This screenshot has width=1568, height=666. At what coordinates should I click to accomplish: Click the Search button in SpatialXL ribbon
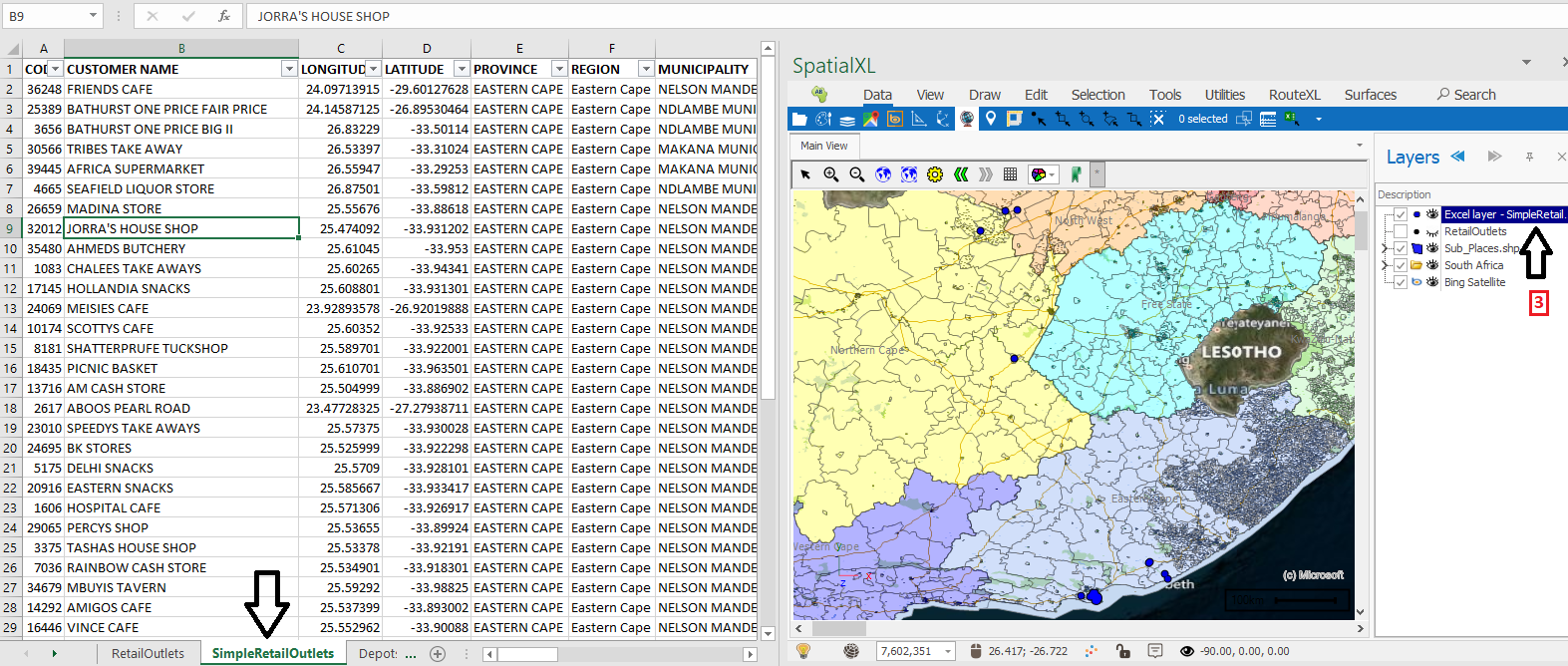click(1466, 95)
